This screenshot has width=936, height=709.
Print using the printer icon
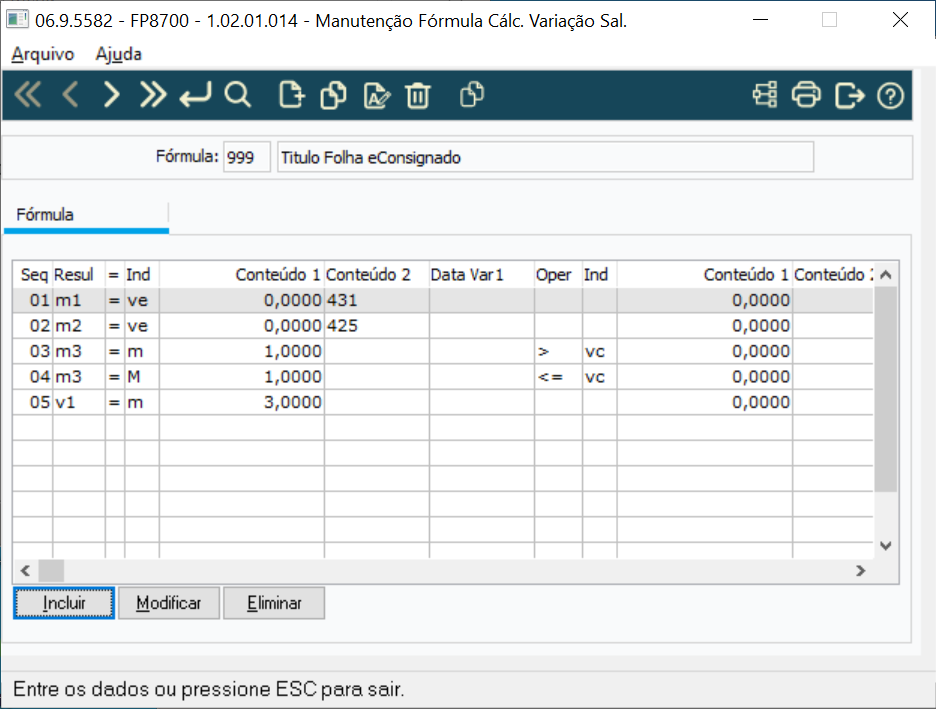coord(806,95)
